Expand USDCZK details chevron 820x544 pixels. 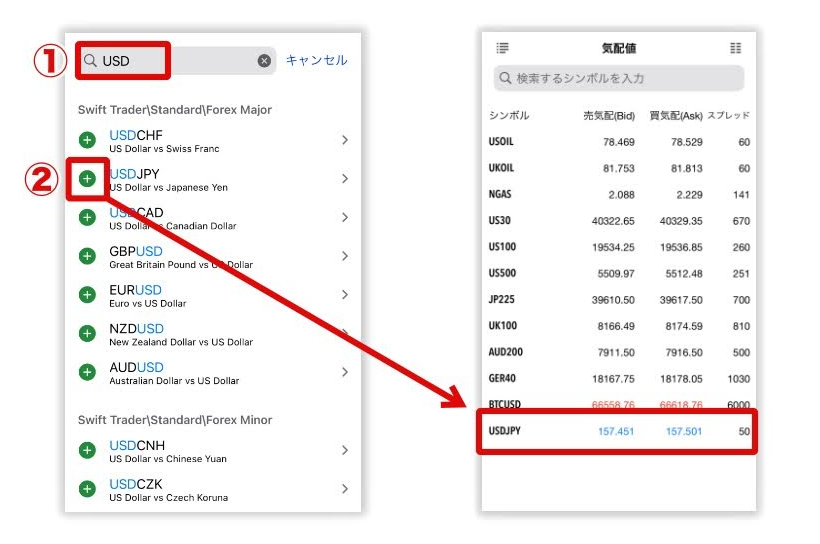click(x=345, y=489)
